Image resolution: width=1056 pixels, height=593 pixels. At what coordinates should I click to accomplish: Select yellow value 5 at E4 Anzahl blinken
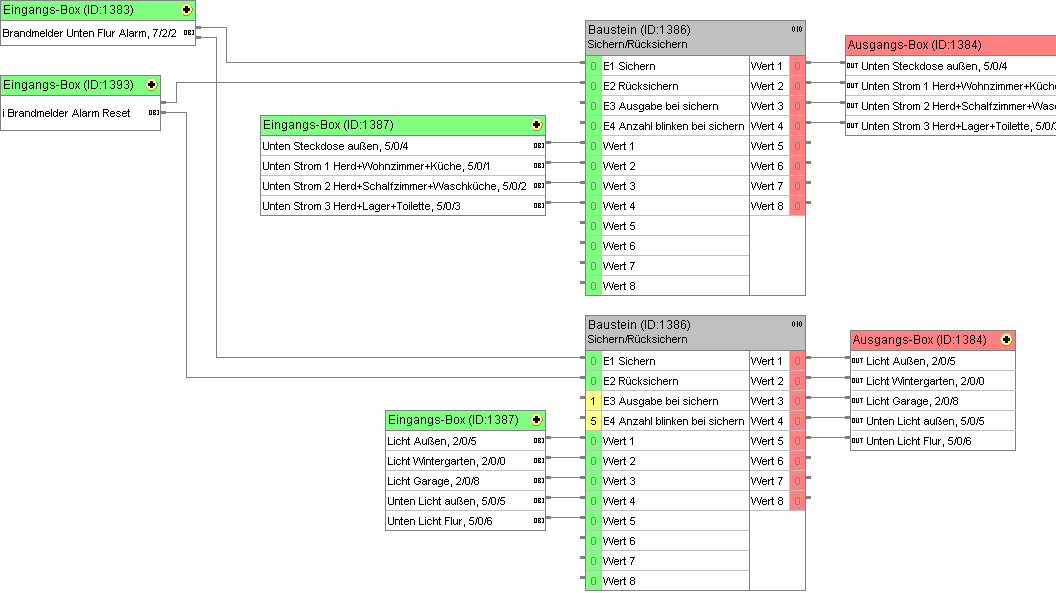coord(593,421)
